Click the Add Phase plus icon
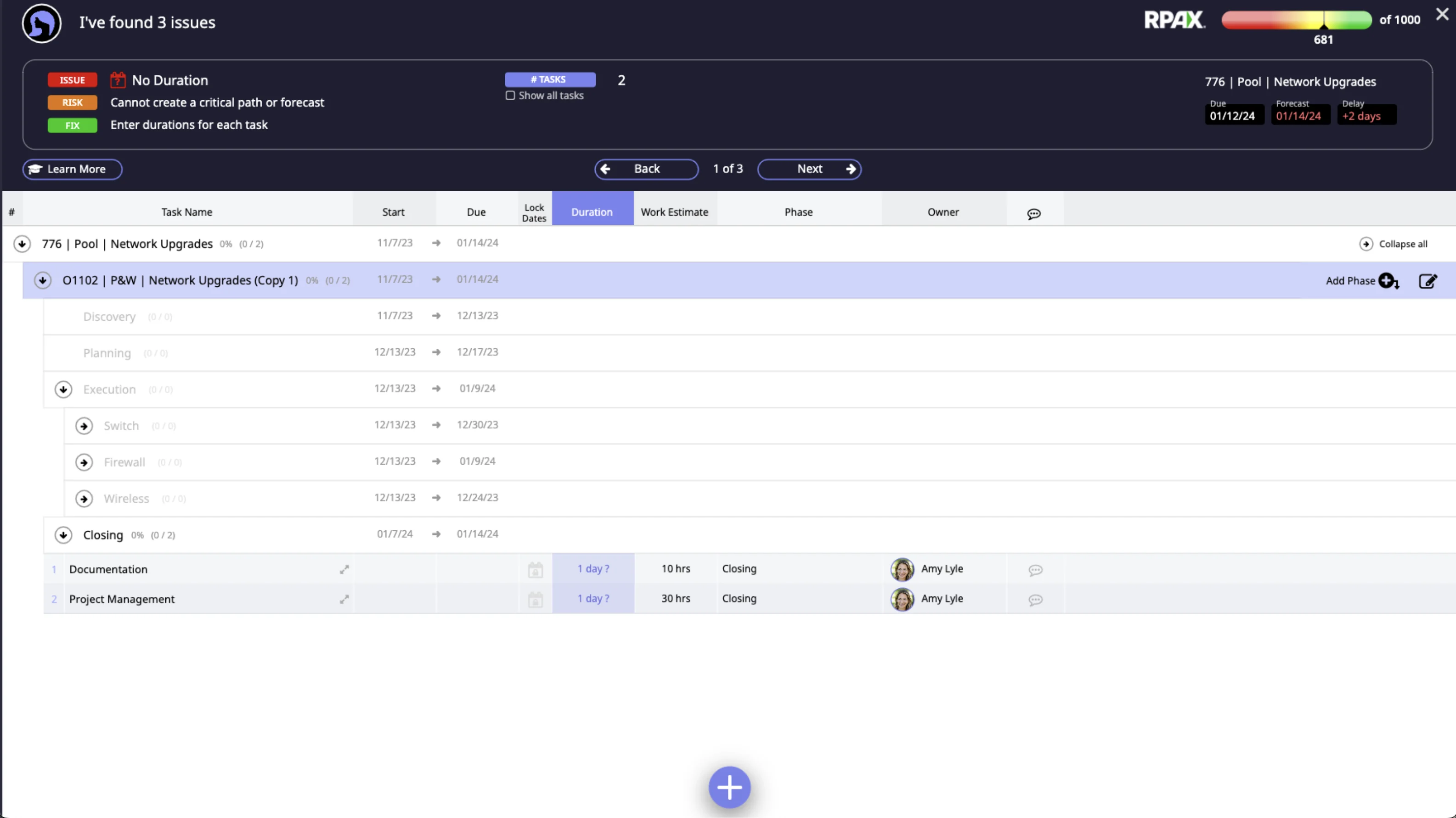1456x818 pixels. [x=1387, y=281]
